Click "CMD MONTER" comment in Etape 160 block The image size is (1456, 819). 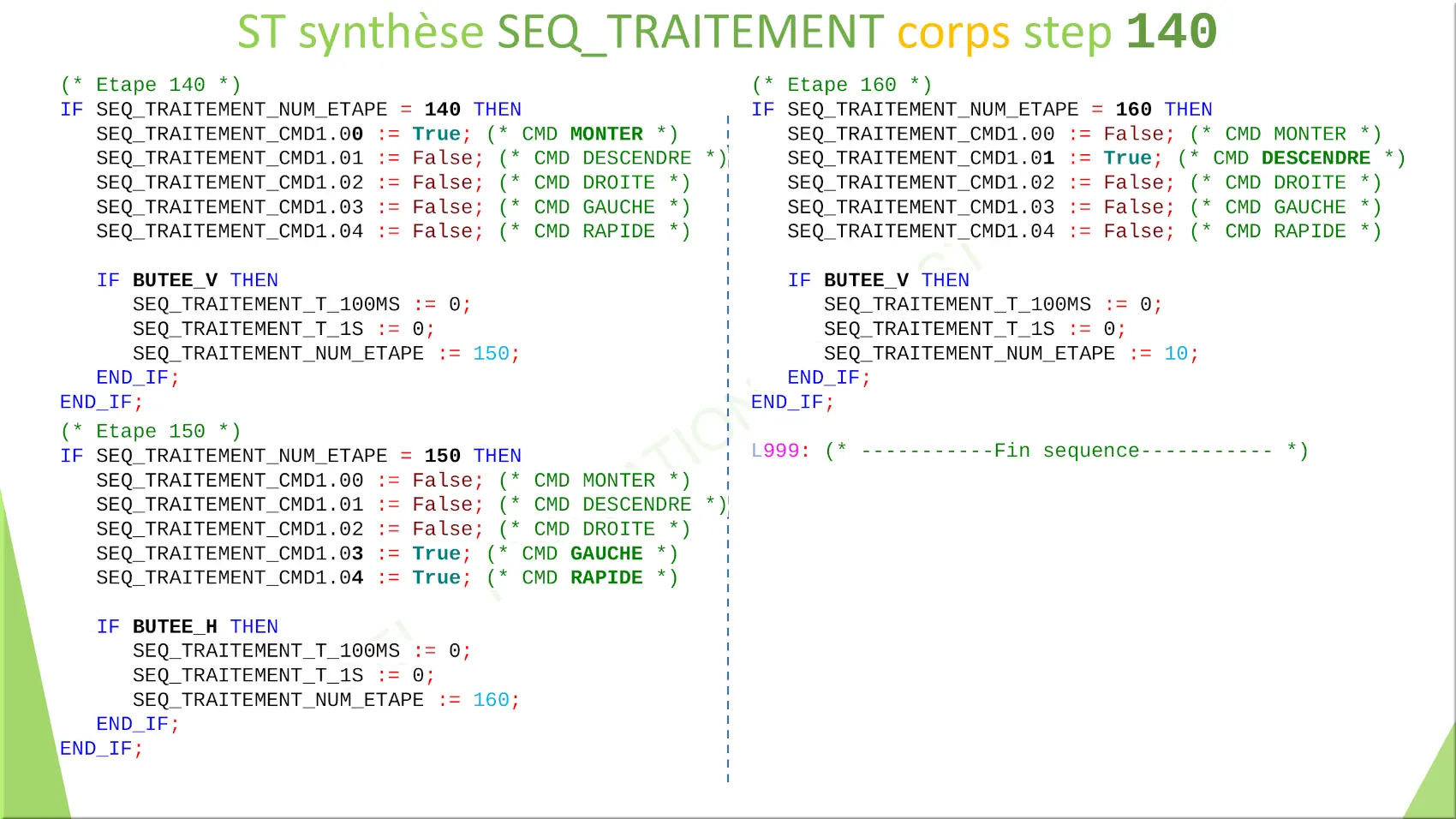[1286, 134]
